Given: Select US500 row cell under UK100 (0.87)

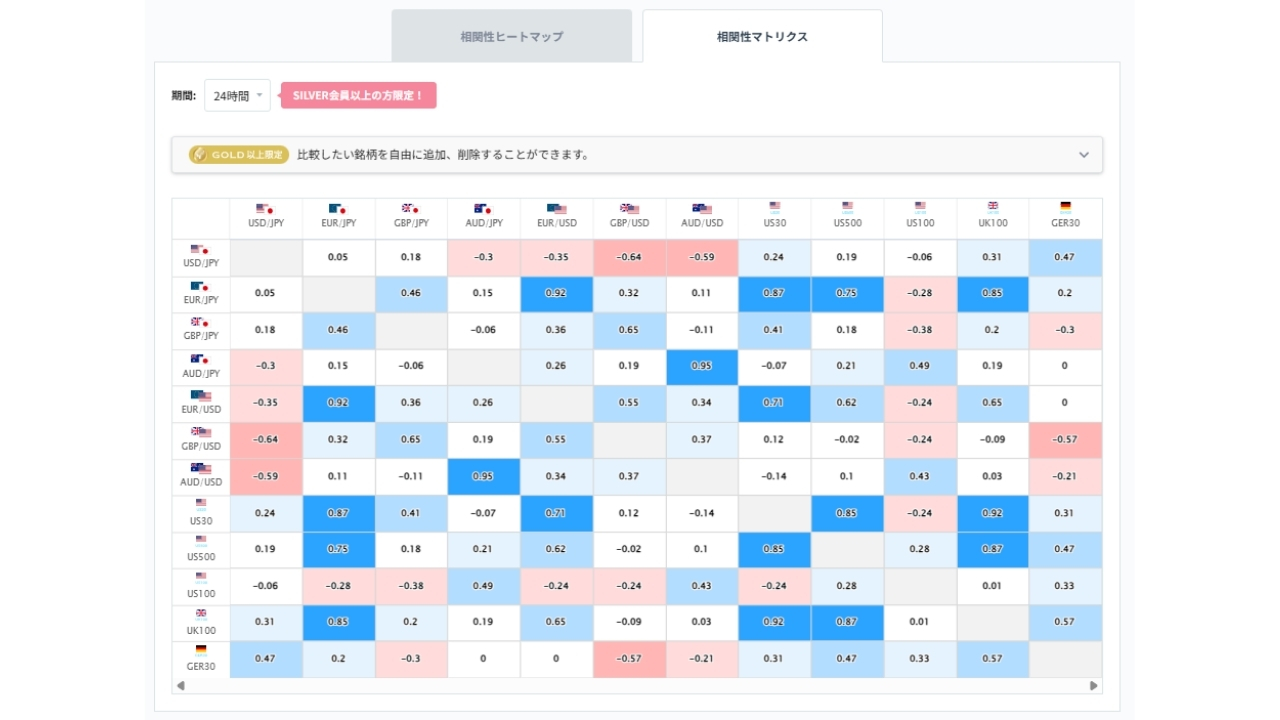Looking at the screenshot, I should [993, 548].
